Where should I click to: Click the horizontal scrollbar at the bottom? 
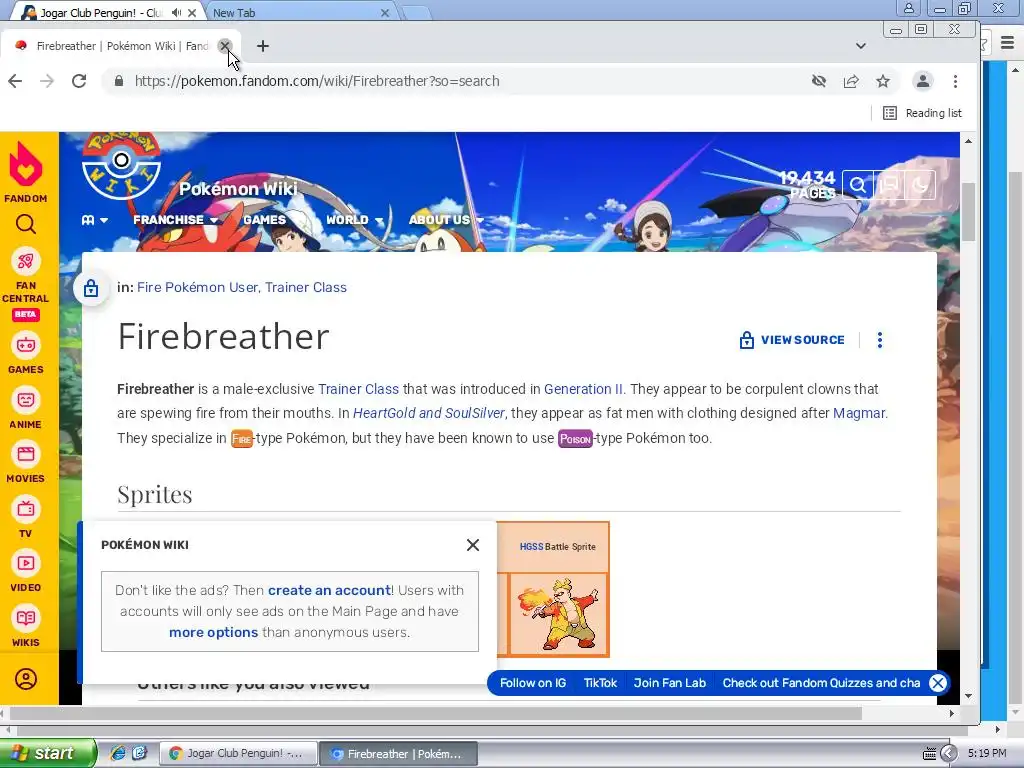point(435,714)
